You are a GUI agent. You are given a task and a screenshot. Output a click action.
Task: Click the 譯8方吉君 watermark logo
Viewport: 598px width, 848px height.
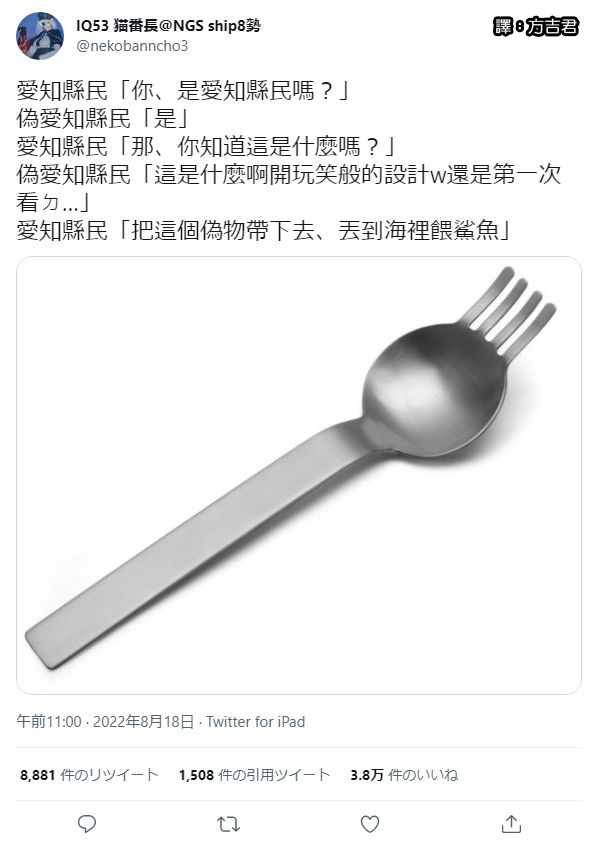tap(536, 26)
